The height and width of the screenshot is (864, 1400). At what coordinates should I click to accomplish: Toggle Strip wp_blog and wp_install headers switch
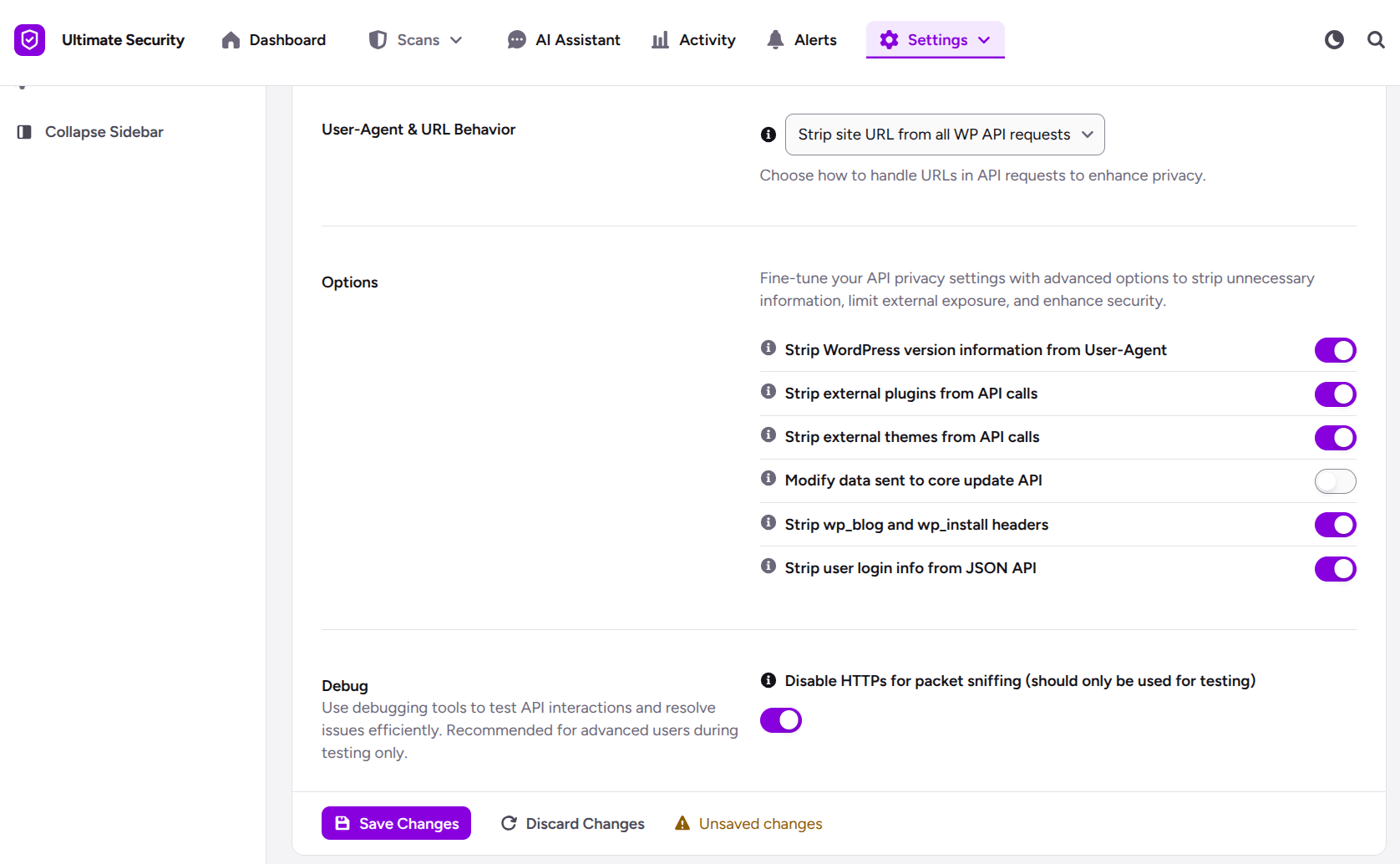[x=1335, y=525]
